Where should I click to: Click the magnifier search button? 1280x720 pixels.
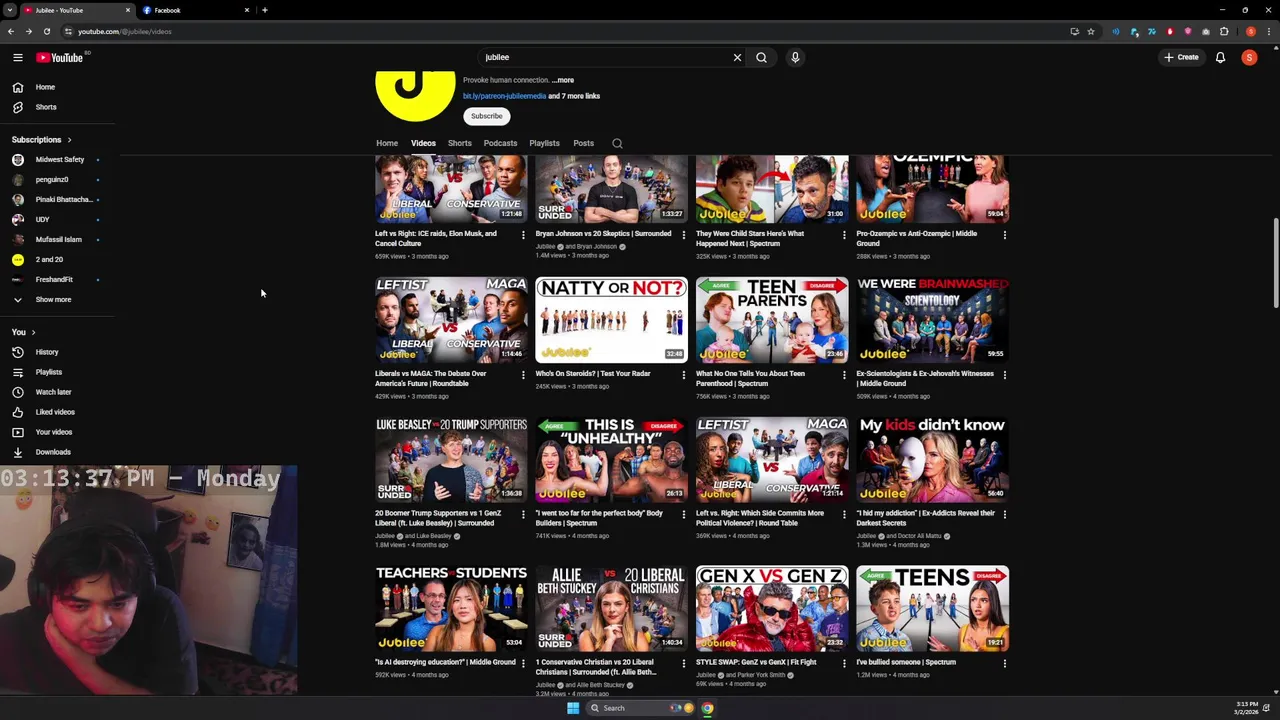[762, 57]
